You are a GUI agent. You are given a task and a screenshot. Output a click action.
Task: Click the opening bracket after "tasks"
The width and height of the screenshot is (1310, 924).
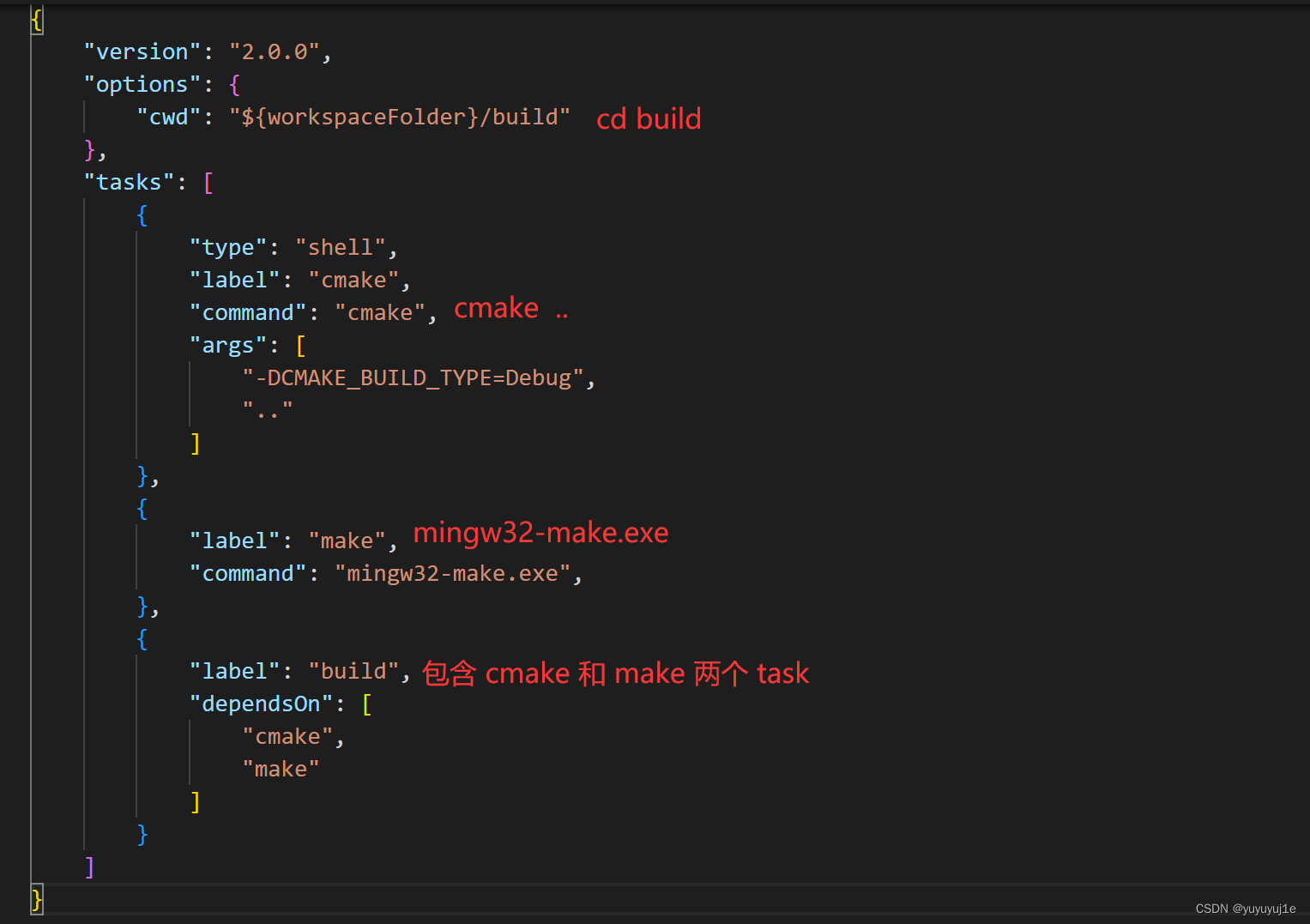click(x=208, y=182)
